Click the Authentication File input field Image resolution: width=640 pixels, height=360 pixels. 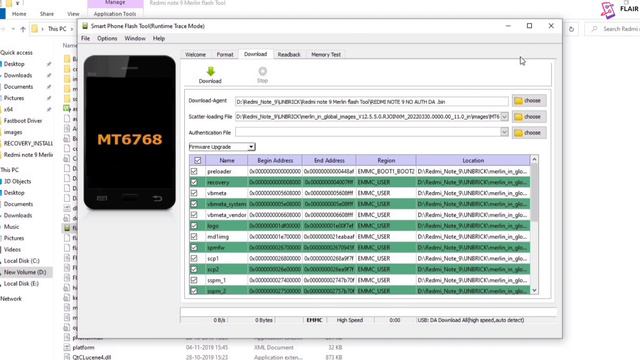point(368,132)
